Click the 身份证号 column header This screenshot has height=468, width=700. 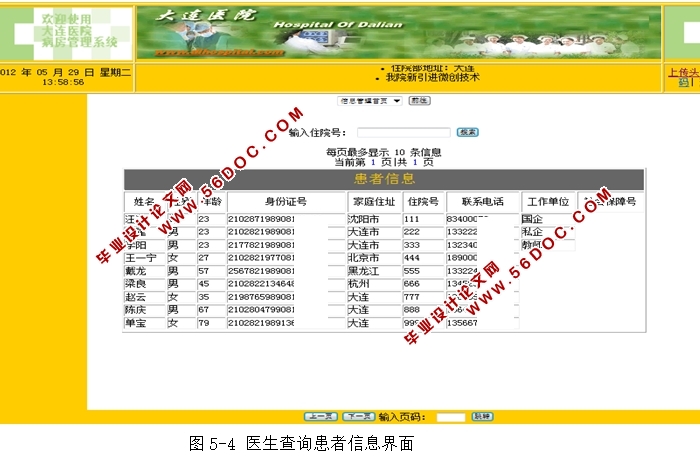coord(286,202)
